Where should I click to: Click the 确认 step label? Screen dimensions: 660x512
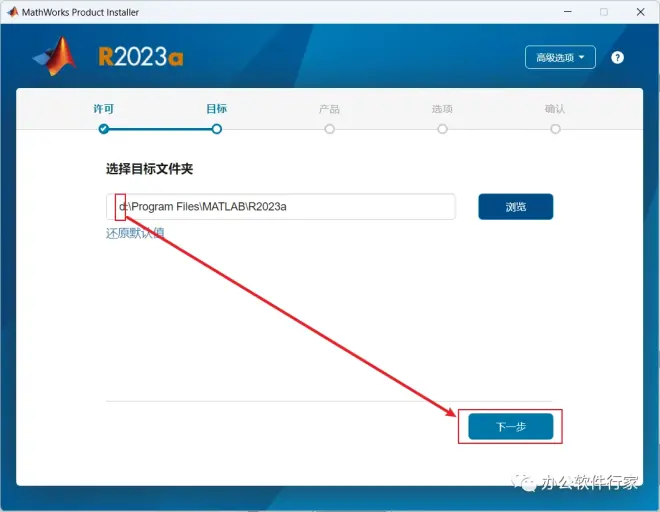coord(555,109)
